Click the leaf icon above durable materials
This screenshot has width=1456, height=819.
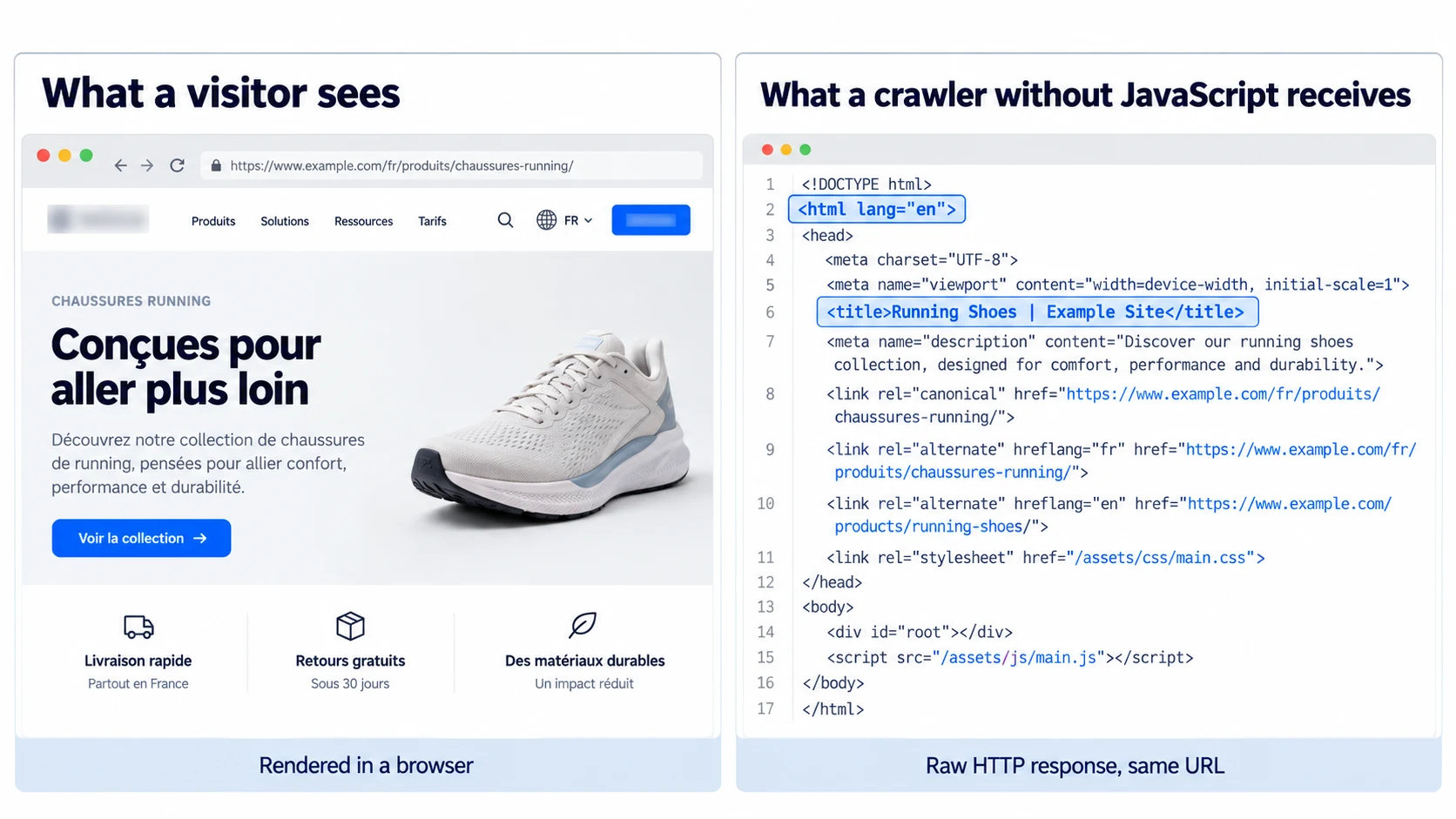pyautogui.click(x=583, y=625)
